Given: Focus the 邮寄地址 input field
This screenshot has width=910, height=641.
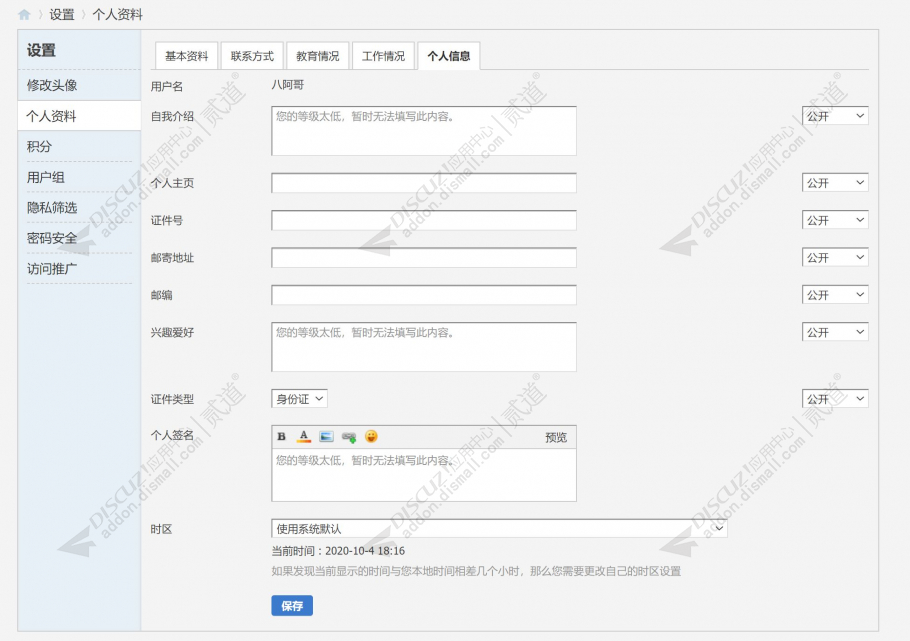Looking at the screenshot, I should (x=424, y=257).
